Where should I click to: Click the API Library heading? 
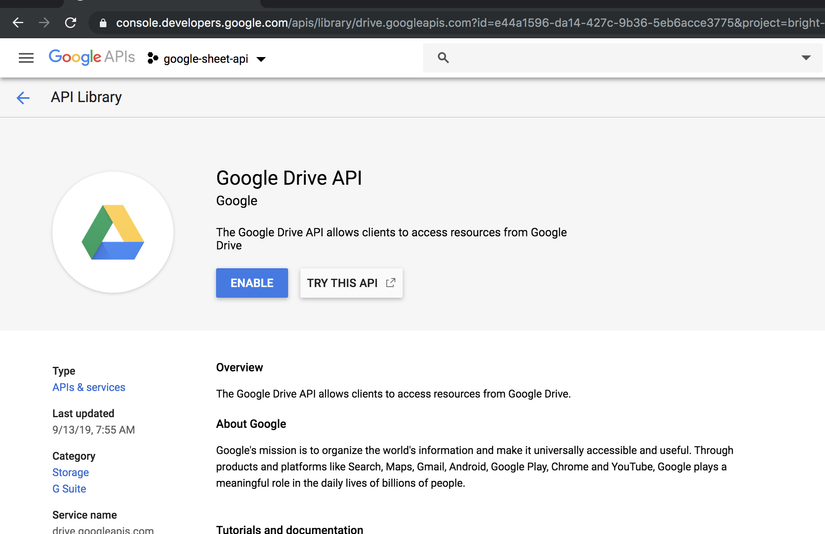pos(86,97)
